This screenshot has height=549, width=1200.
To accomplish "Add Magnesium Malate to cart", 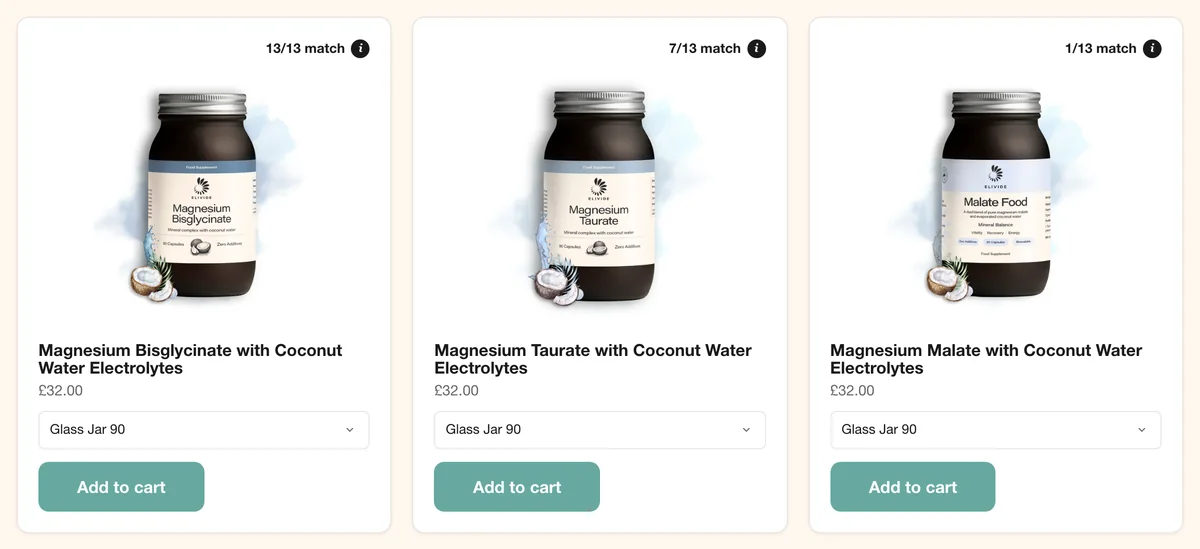I will tap(913, 487).
